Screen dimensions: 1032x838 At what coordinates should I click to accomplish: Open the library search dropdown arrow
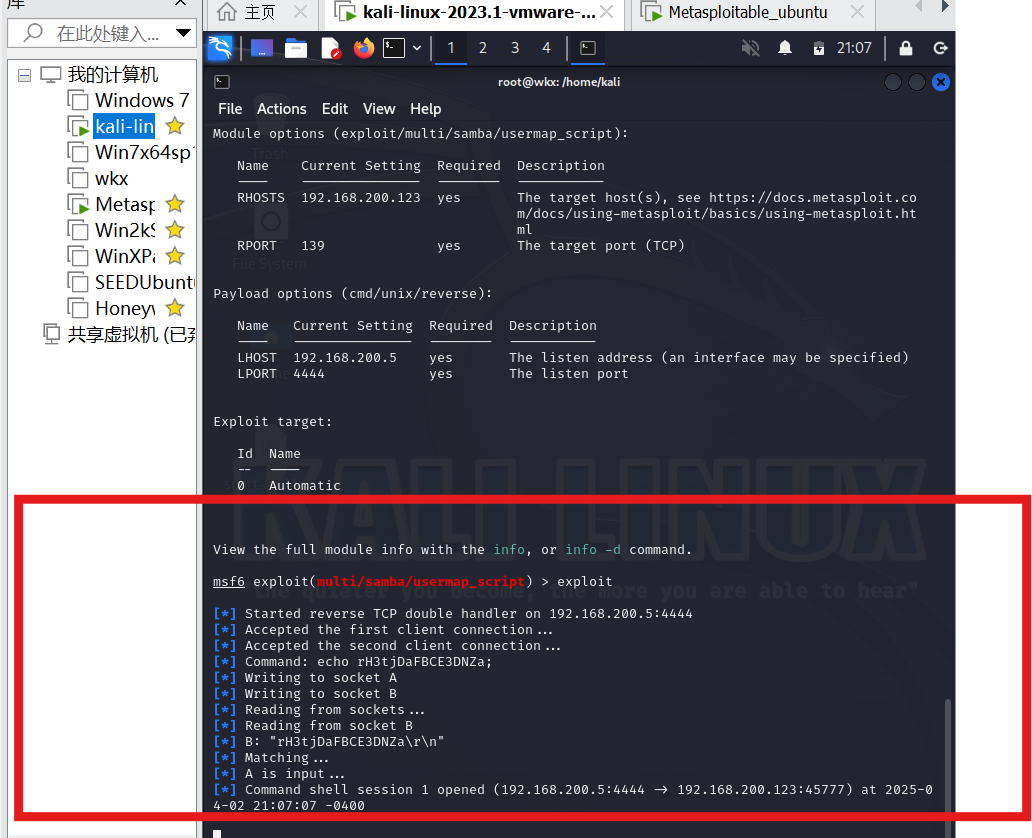tap(184, 33)
